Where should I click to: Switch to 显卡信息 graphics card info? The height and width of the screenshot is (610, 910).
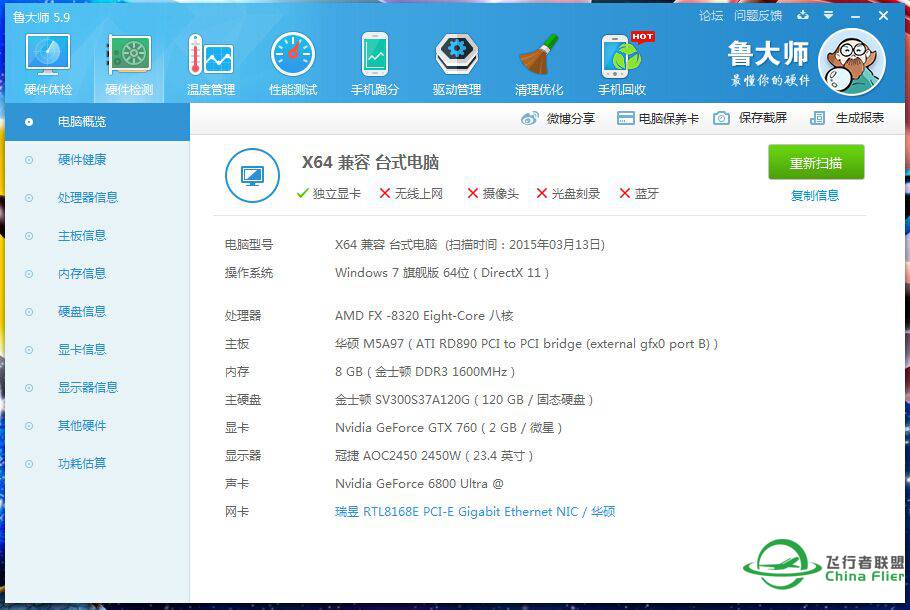click(80, 349)
